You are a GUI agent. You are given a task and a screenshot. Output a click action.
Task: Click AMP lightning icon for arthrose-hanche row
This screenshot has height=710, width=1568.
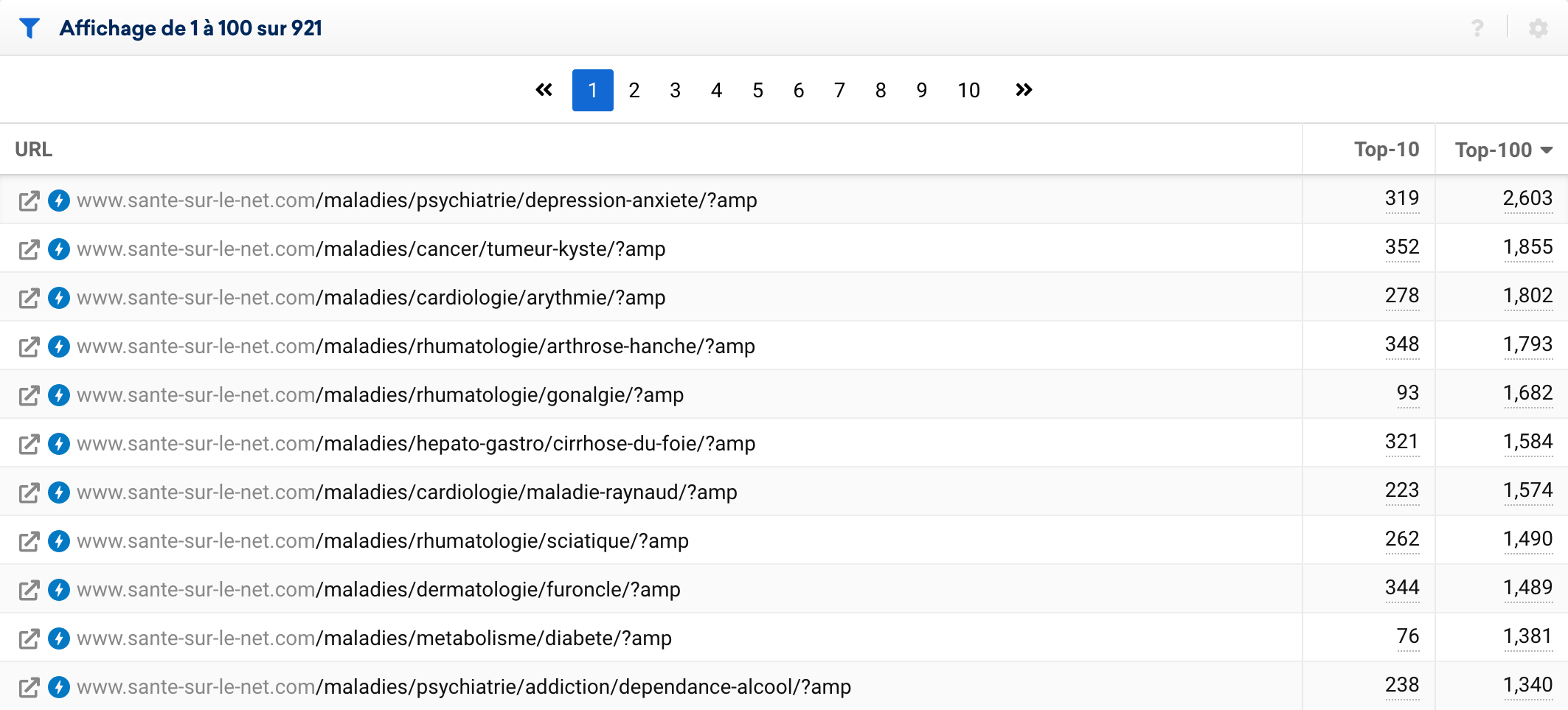tap(59, 347)
